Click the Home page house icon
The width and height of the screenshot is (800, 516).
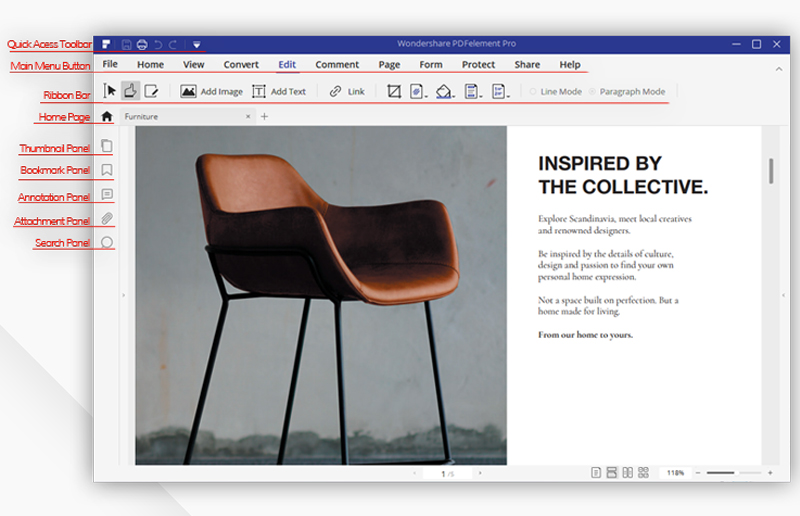tap(107, 116)
